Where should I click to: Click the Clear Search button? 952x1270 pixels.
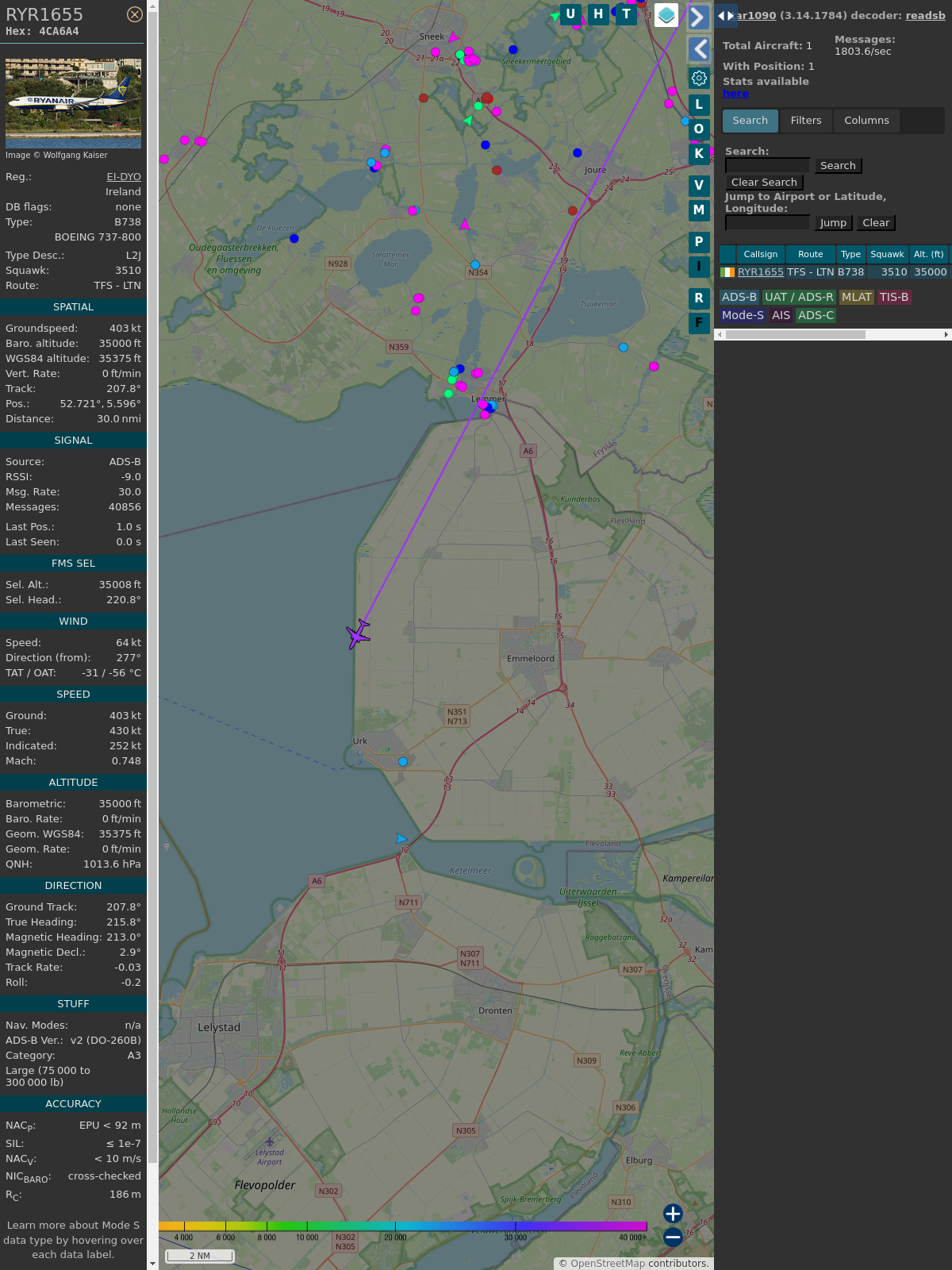click(764, 183)
